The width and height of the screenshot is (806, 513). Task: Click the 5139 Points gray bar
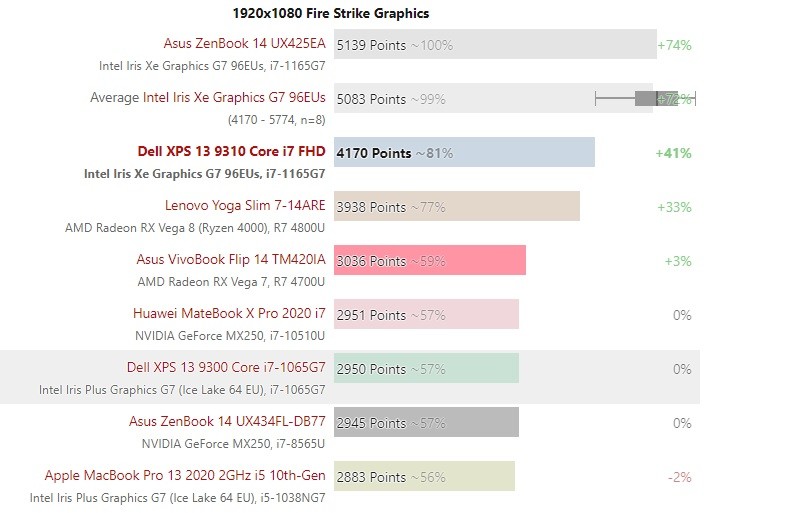[x=495, y=44]
